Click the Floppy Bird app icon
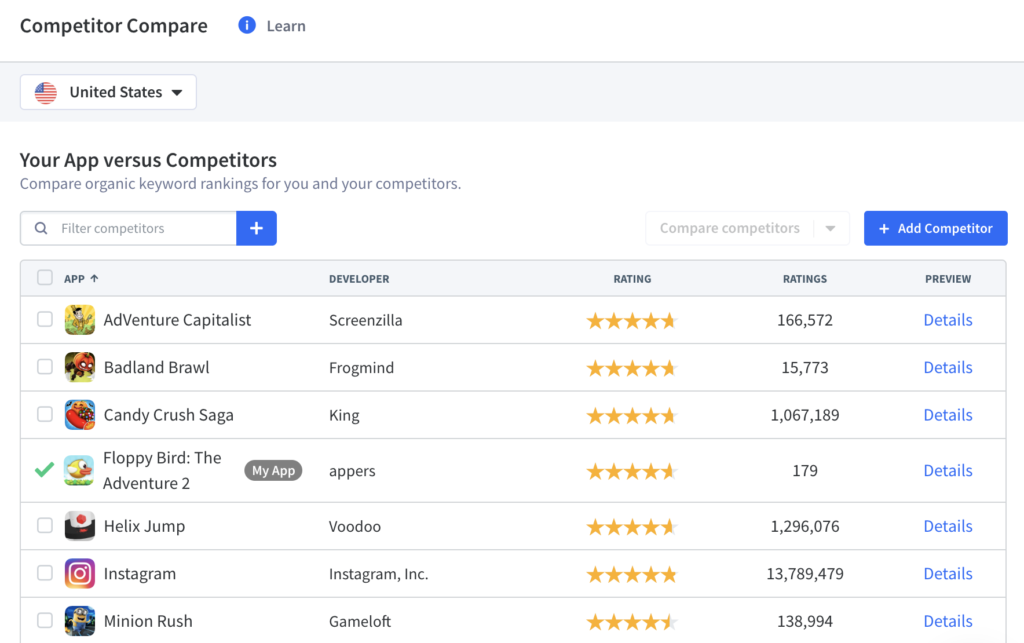Viewport: 1024px width, 643px height. [x=79, y=471]
